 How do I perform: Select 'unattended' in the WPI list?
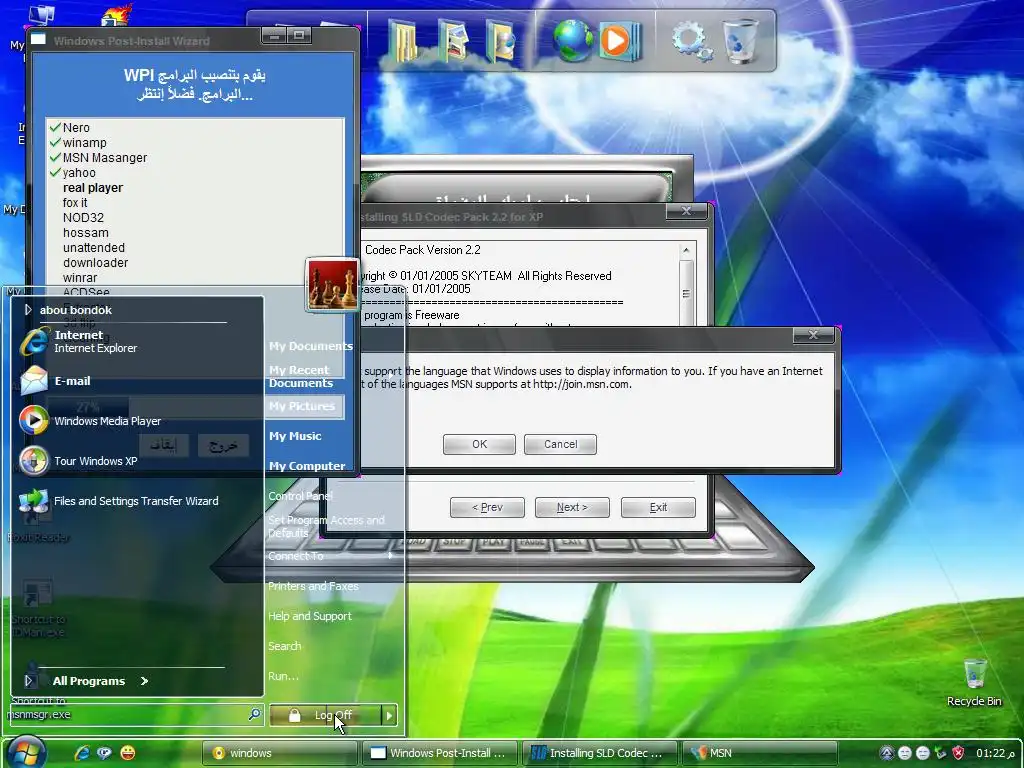pyautogui.click(x=94, y=248)
